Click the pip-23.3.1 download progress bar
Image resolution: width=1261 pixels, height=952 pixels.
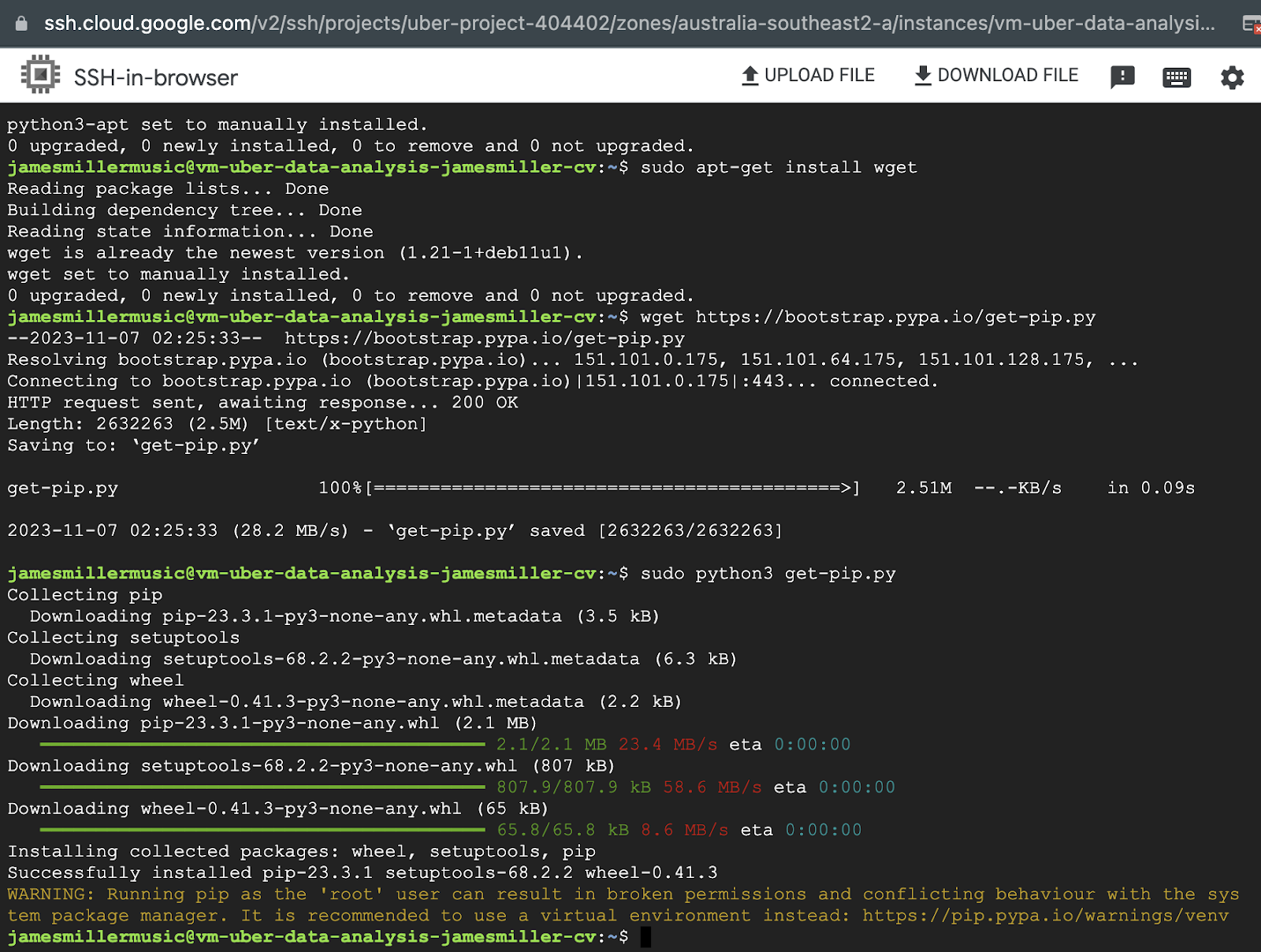point(262,744)
